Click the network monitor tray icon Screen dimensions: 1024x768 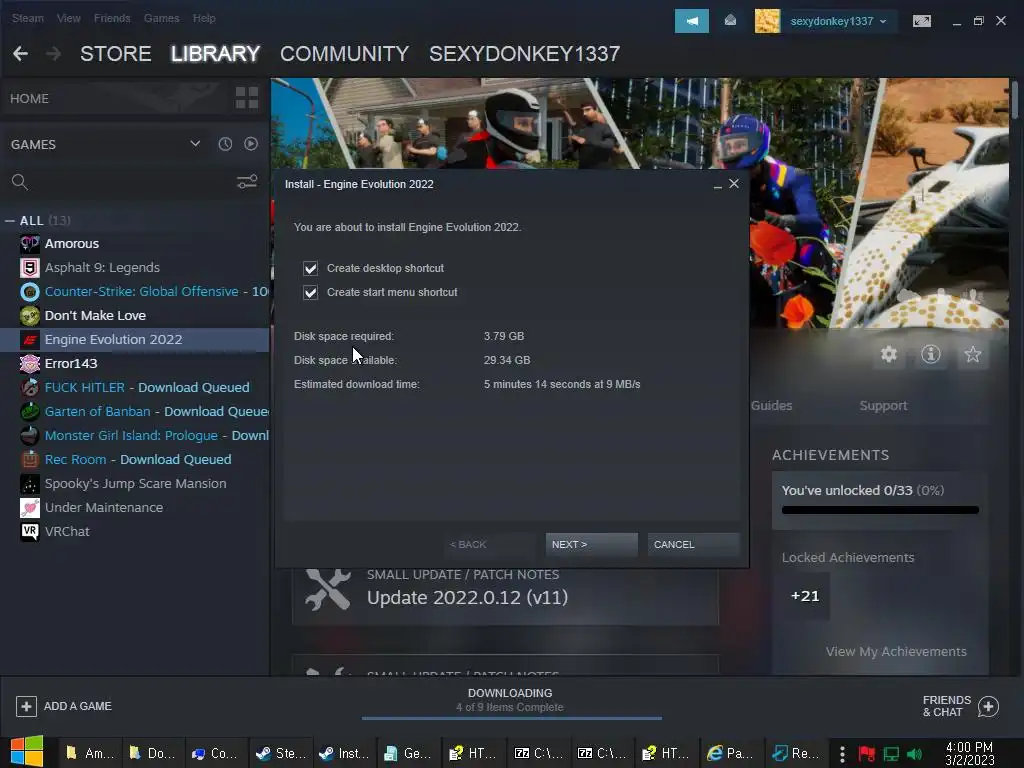(891, 754)
